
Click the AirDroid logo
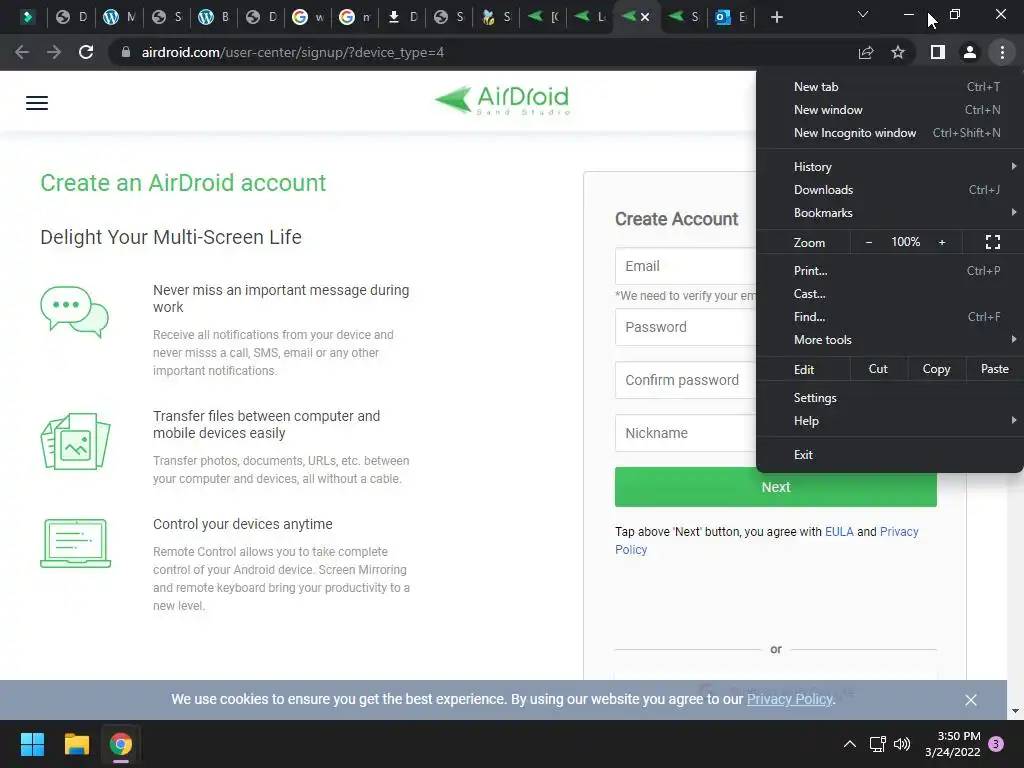[502, 101]
